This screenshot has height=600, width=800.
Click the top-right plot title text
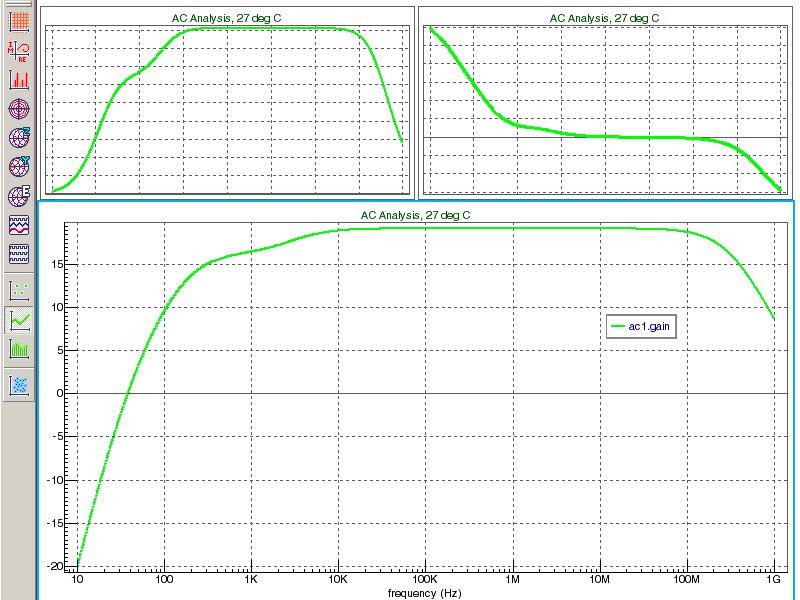tap(605, 18)
